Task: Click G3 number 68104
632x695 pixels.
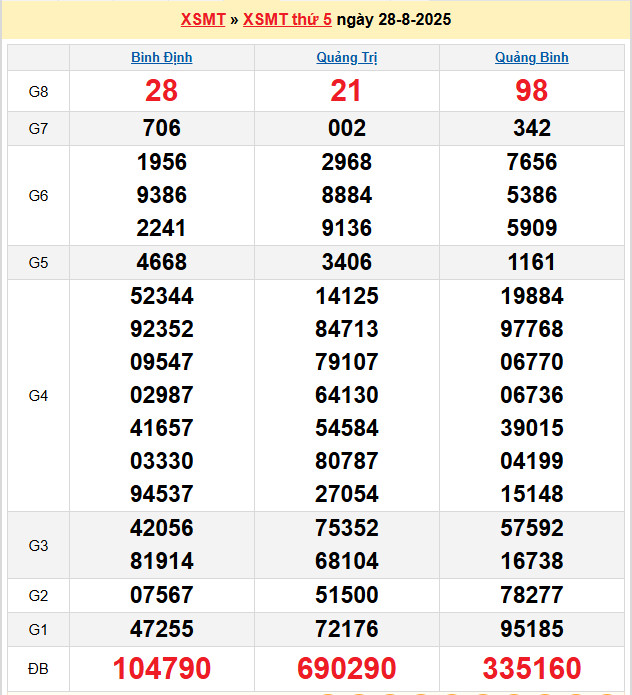Action: point(347,561)
